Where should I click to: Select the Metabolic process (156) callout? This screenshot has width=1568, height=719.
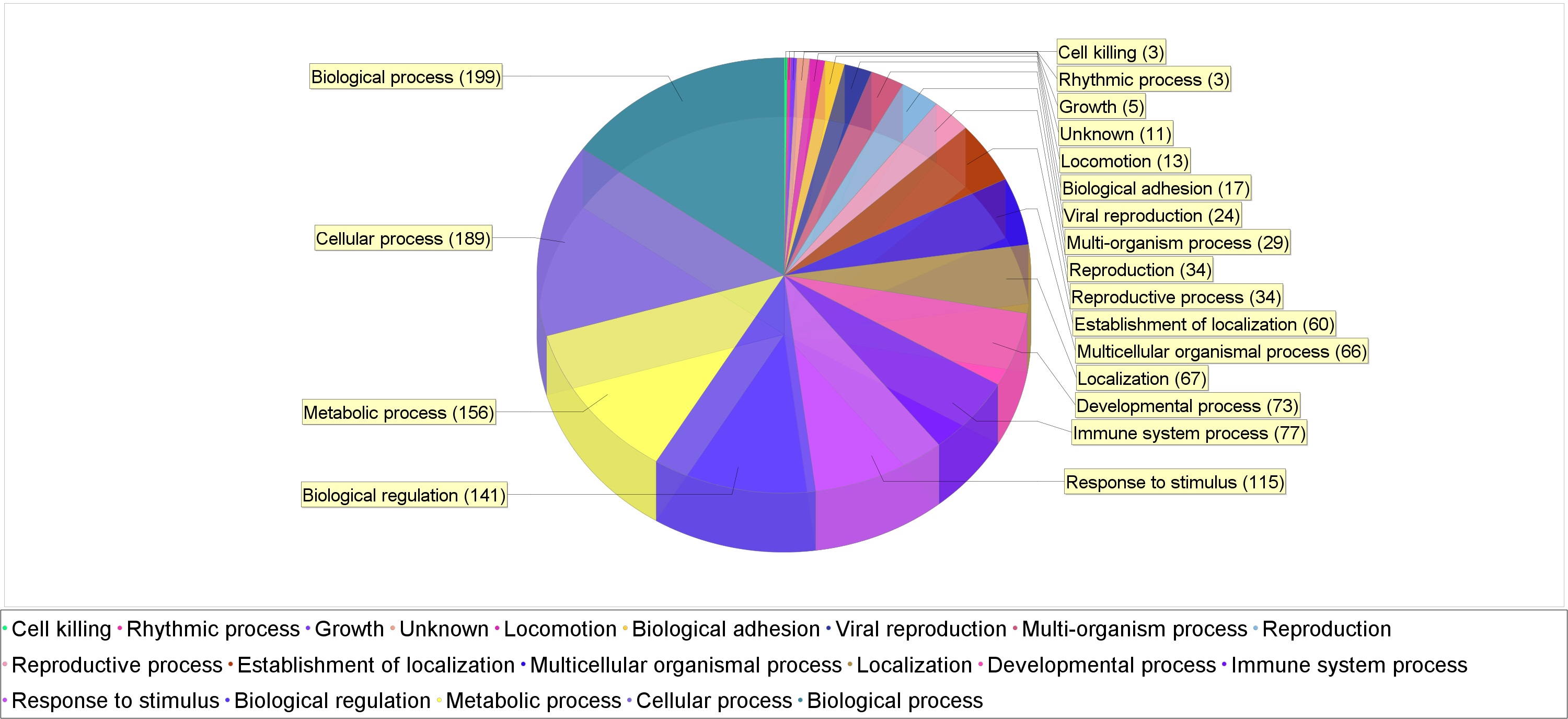[x=398, y=412]
